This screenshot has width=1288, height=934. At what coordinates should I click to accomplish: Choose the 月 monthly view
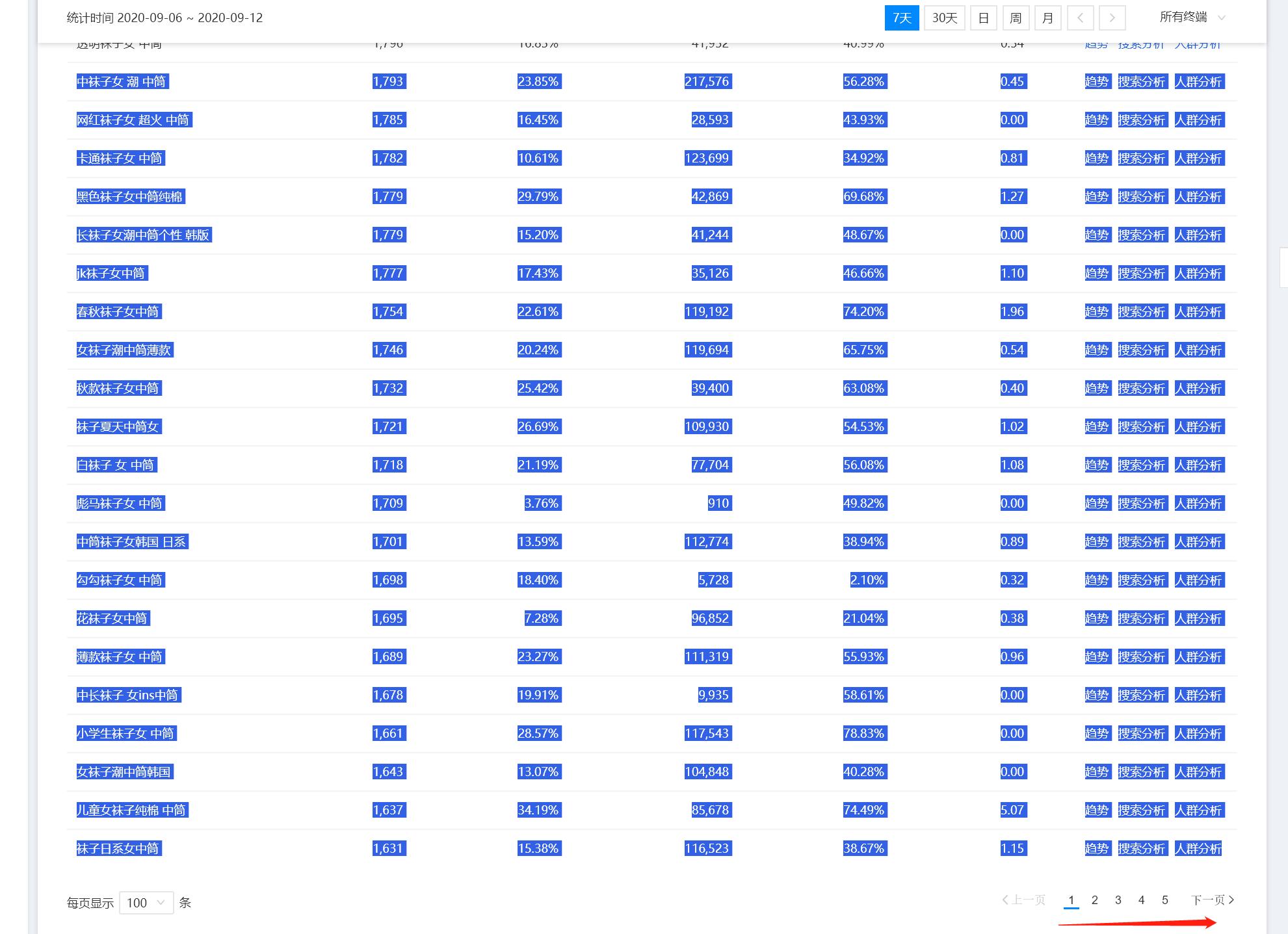[1047, 18]
